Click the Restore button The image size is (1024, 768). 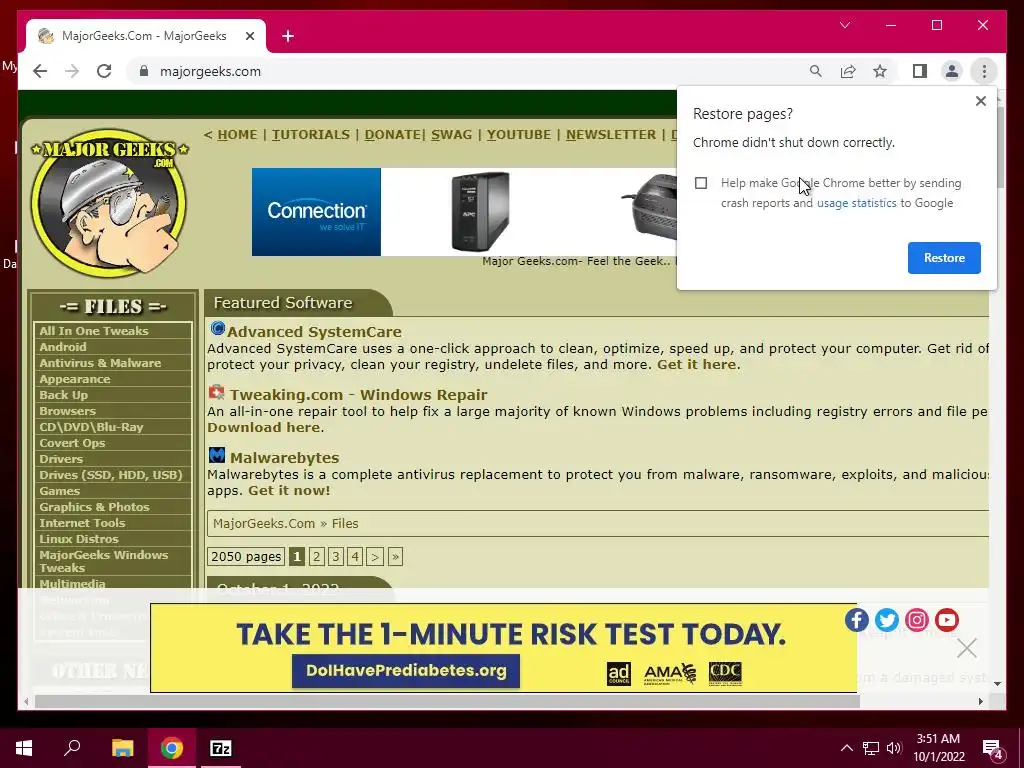pos(944,258)
